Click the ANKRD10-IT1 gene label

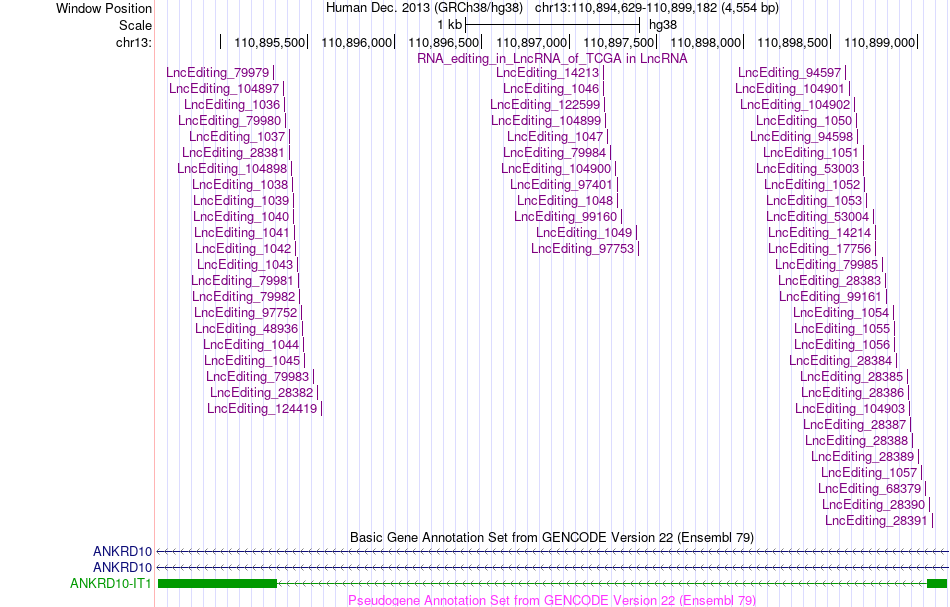tap(110, 583)
